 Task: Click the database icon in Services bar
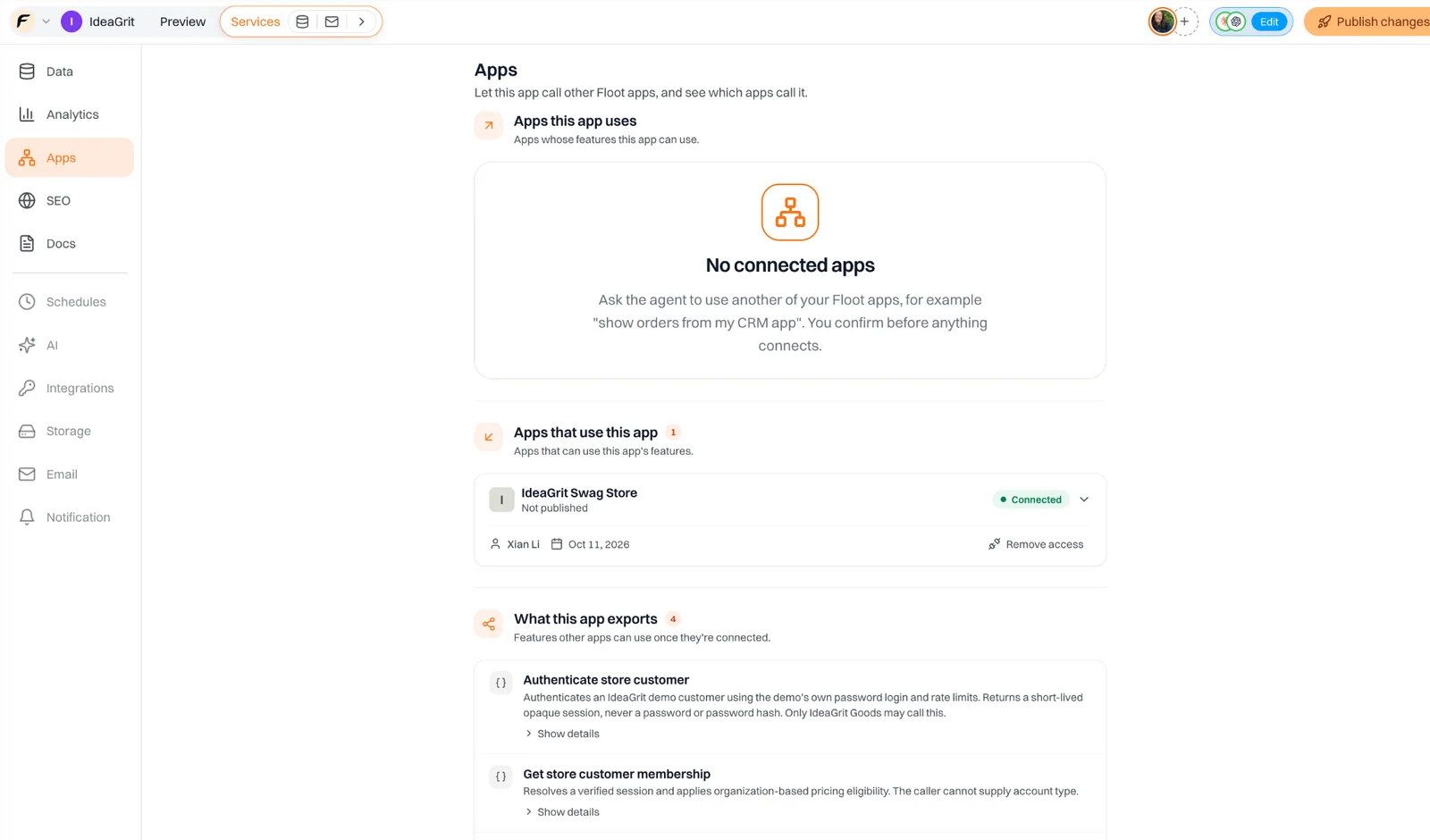tap(302, 21)
